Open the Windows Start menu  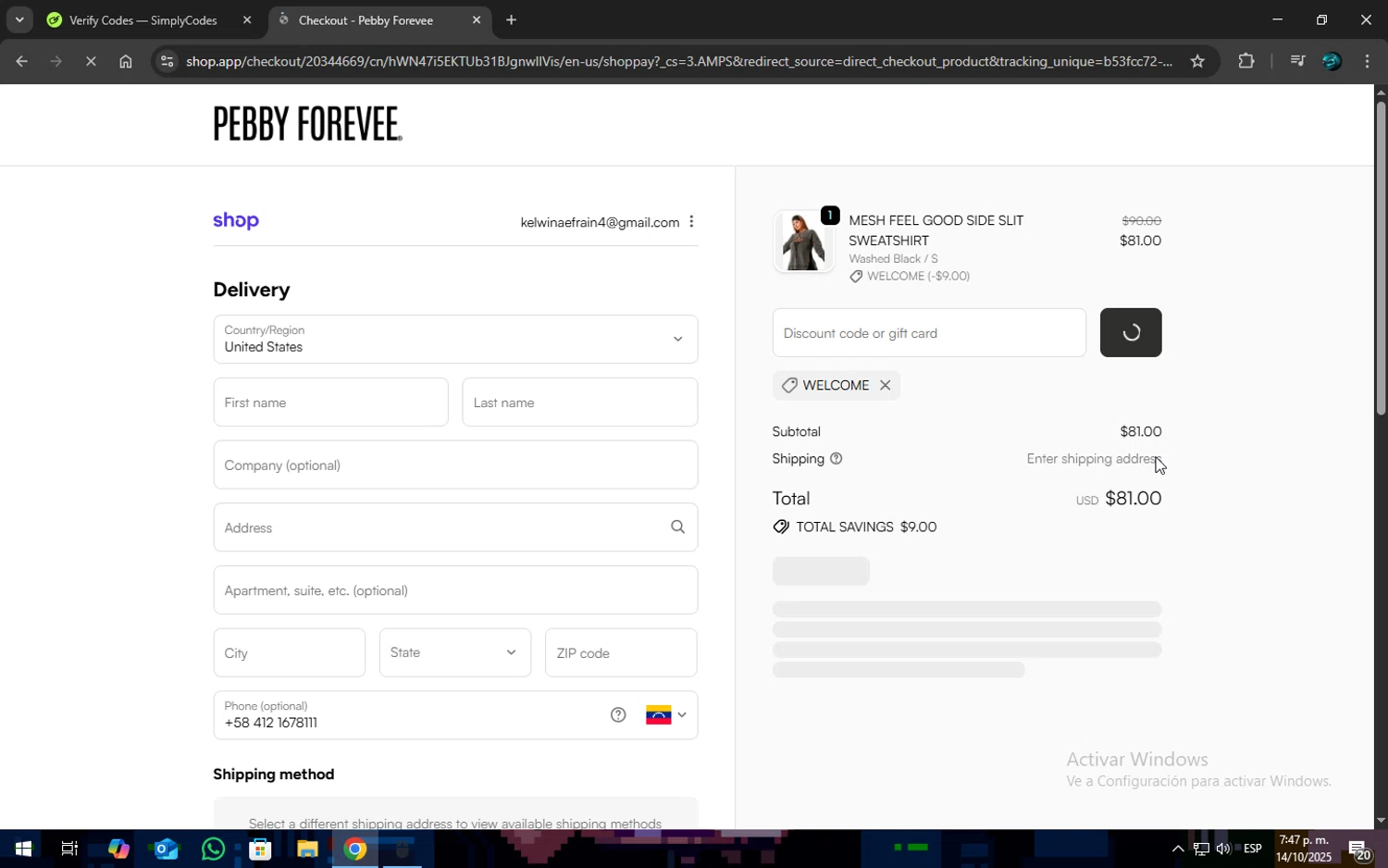click(x=22, y=849)
